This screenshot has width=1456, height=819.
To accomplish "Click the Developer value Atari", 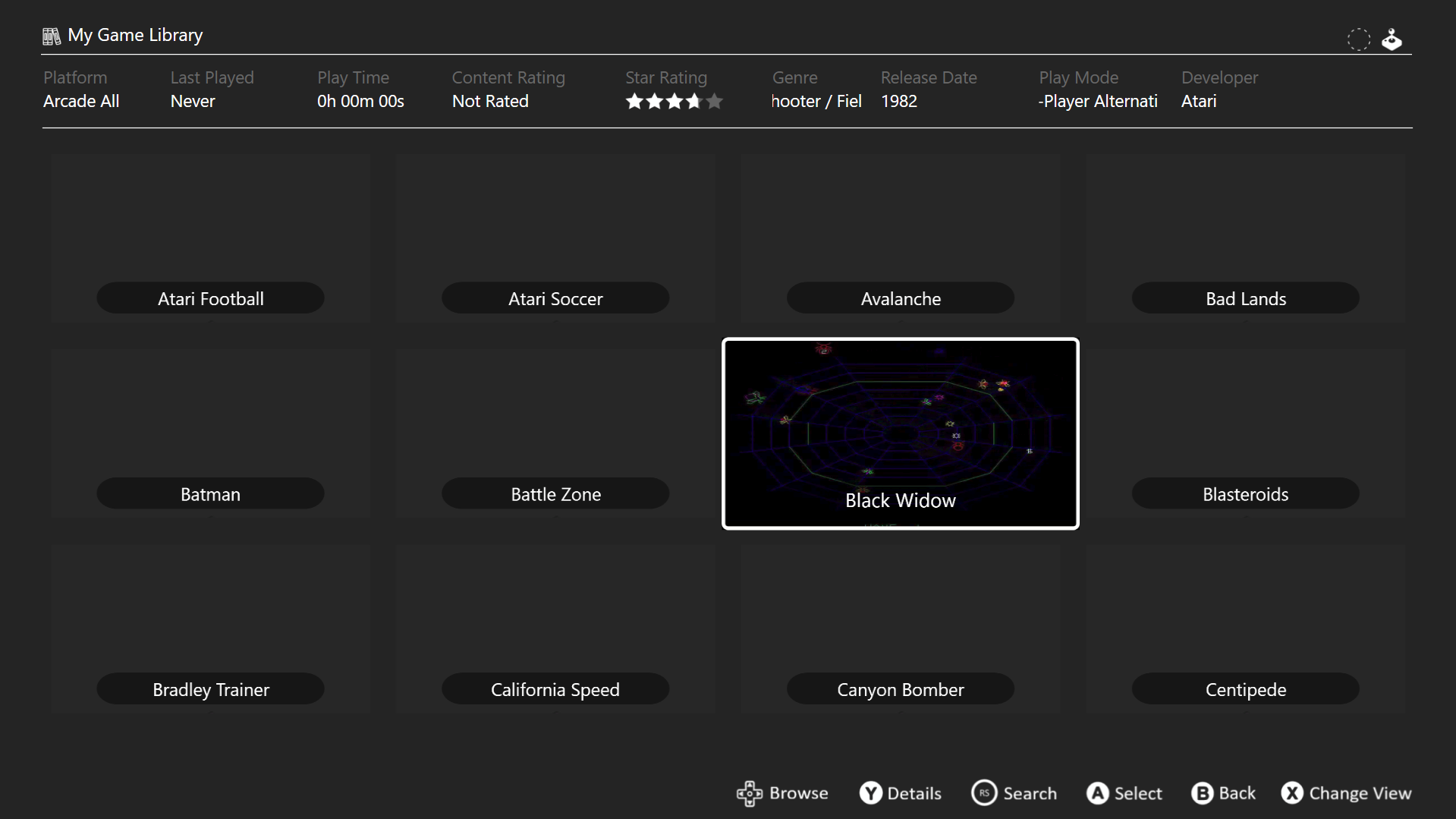I will 1199,101.
